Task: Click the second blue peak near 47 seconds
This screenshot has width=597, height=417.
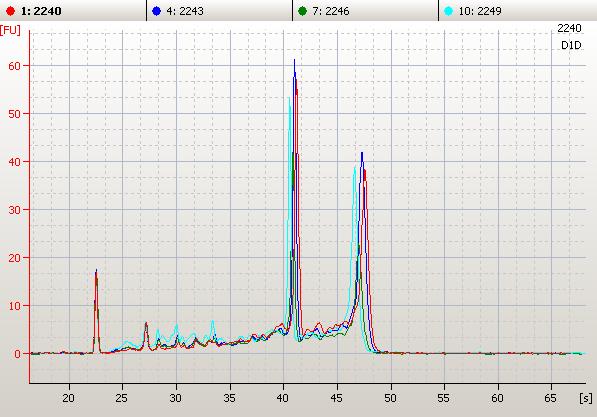Action: pyautogui.click(x=362, y=154)
